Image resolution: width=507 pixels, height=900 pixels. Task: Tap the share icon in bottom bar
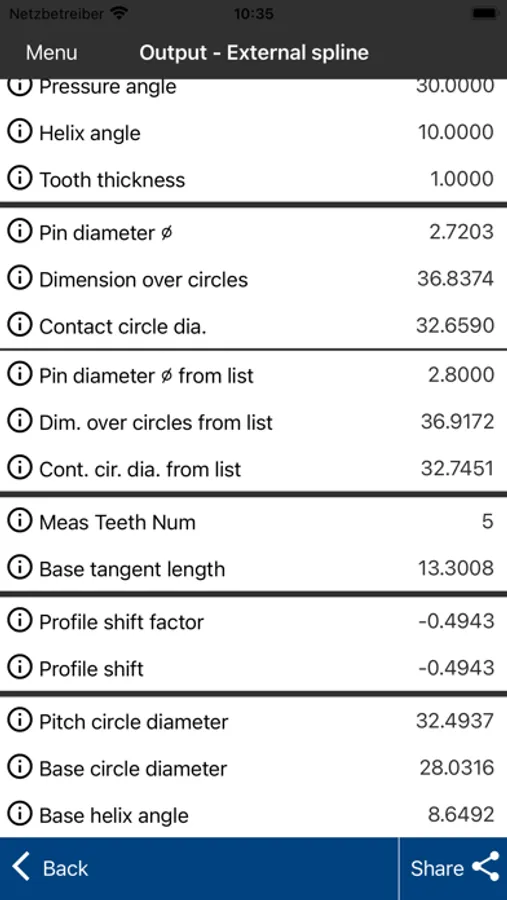point(486,868)
